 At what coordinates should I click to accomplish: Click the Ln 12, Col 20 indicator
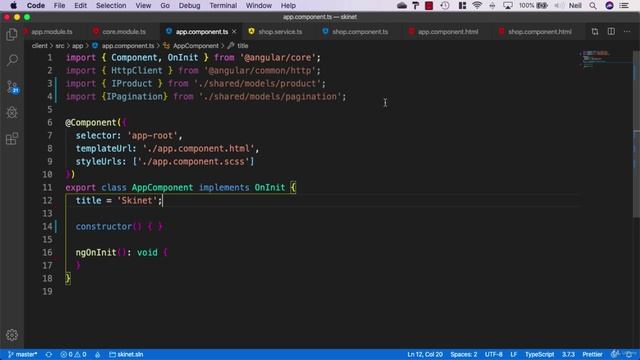(425, 354)
